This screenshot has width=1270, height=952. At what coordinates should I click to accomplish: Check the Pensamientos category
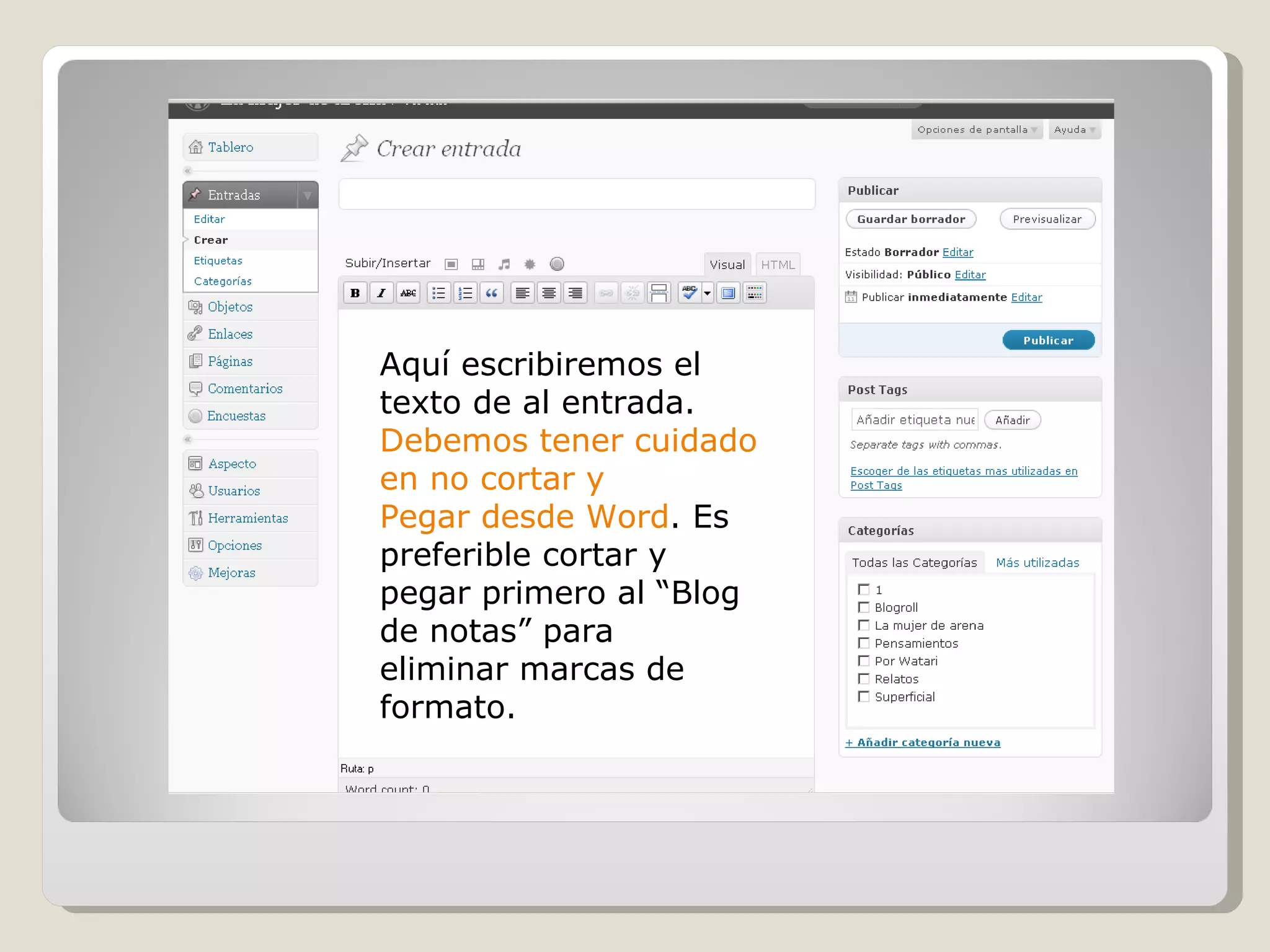tap(863, 643)
